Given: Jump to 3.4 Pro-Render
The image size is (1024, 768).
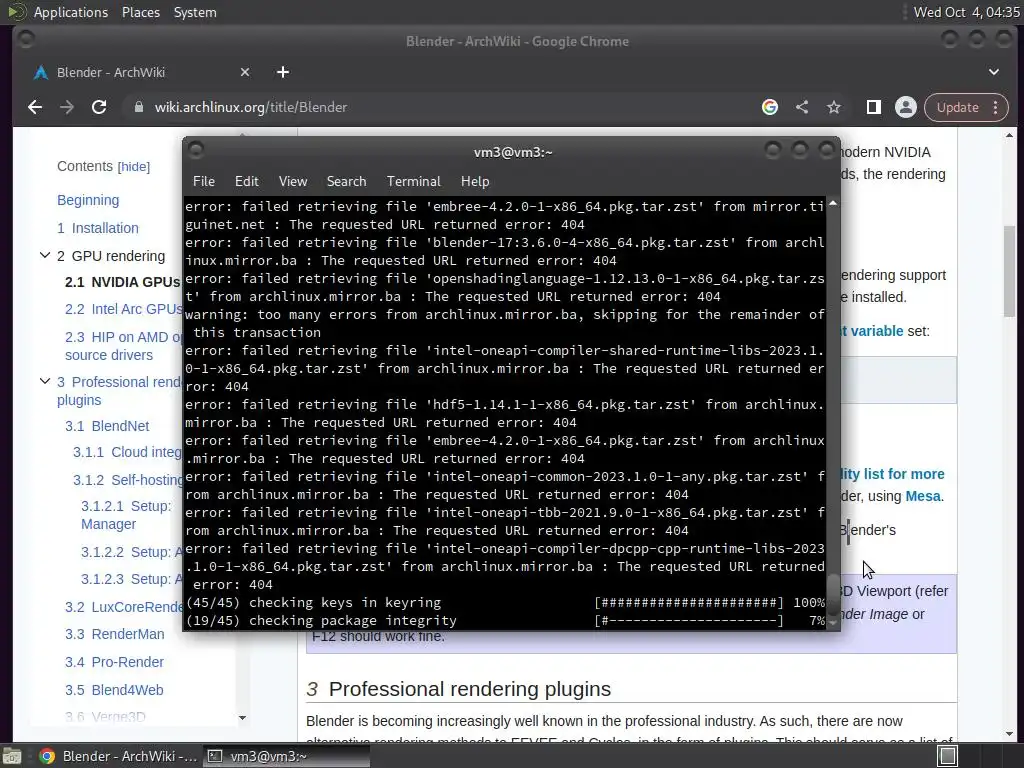Looking at the screenshot, I should tap(114, 662).
